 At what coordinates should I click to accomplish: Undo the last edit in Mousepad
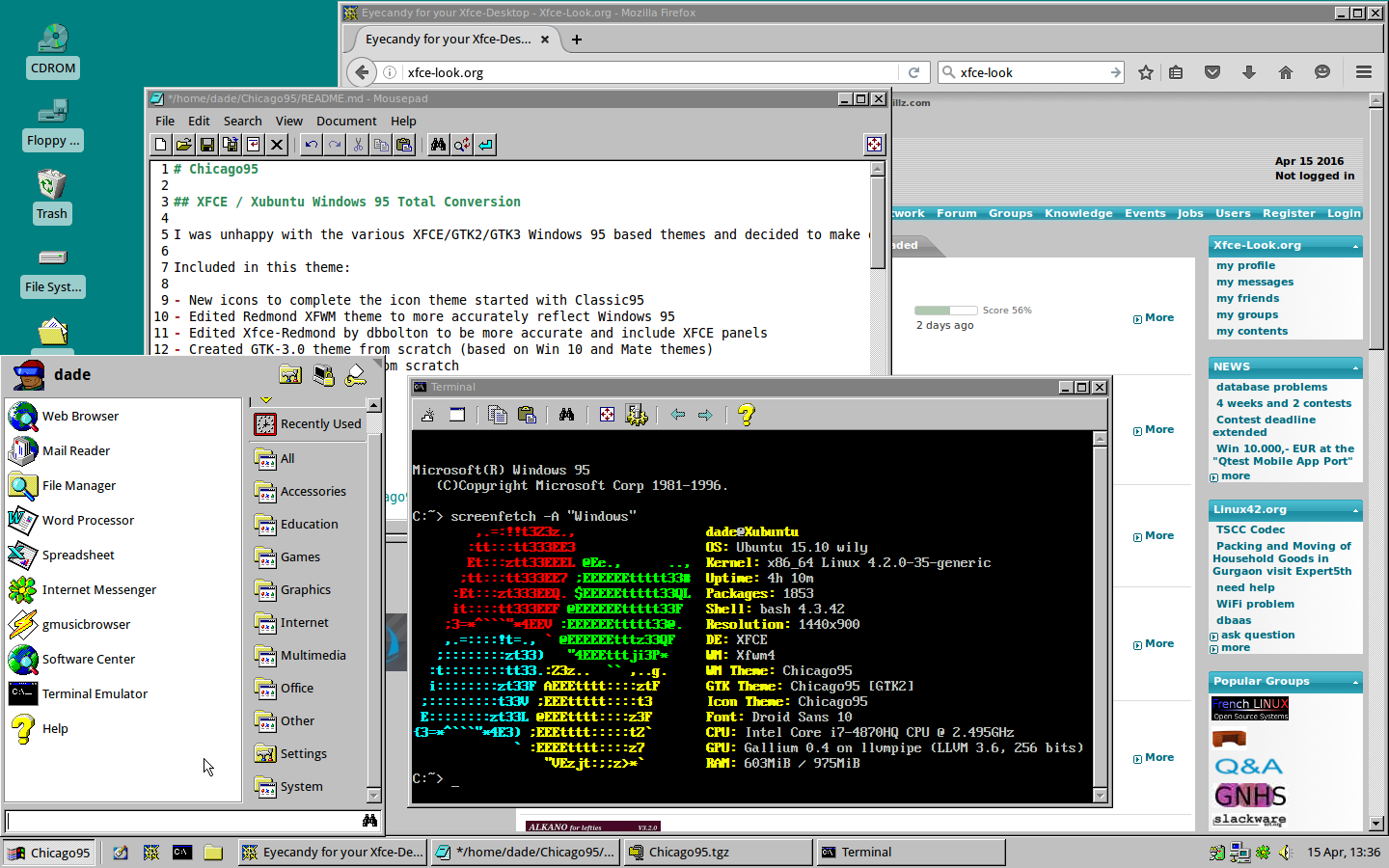point(311,145)
